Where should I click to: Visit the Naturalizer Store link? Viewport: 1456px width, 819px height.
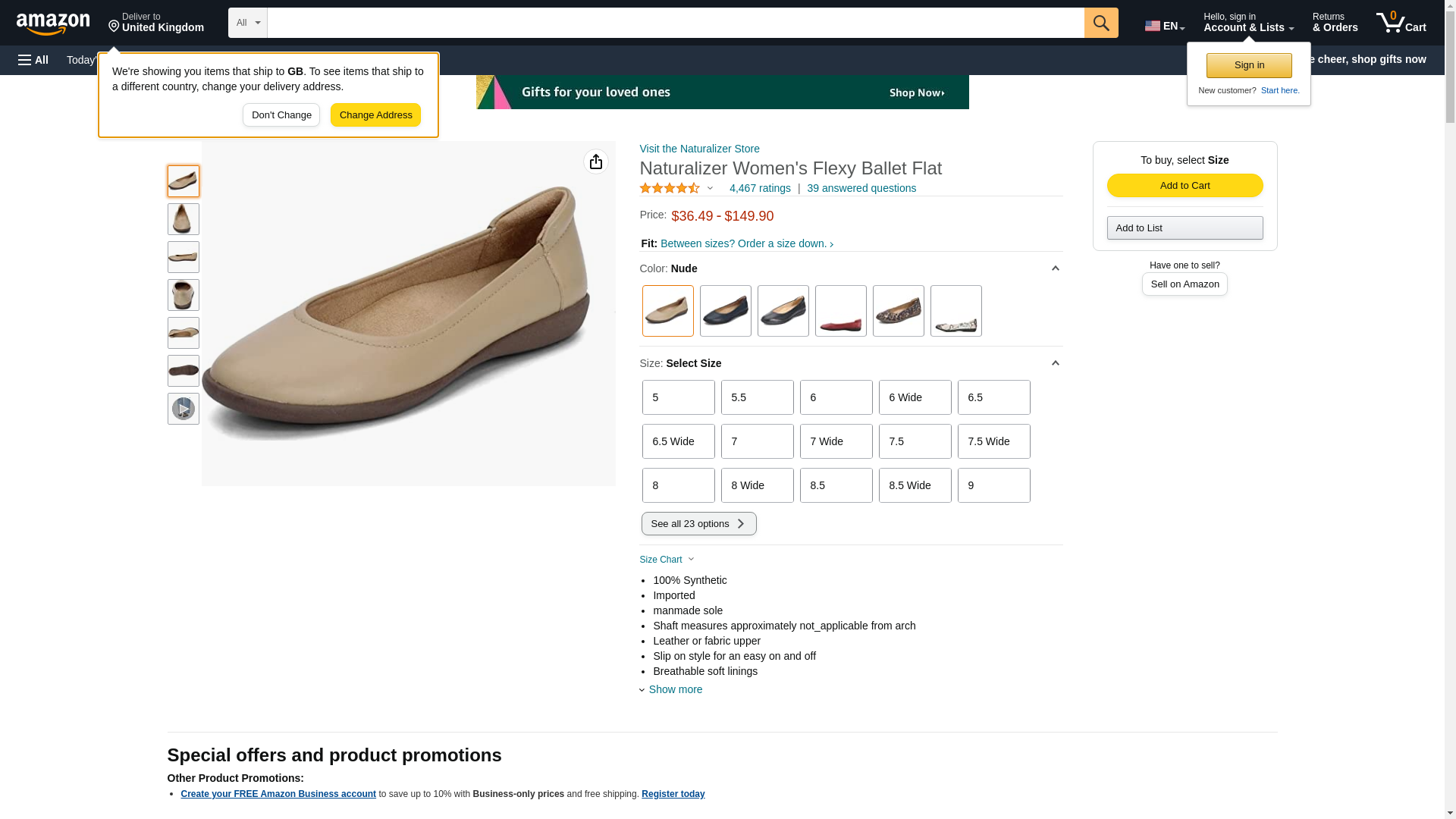(x=699, y=149)
